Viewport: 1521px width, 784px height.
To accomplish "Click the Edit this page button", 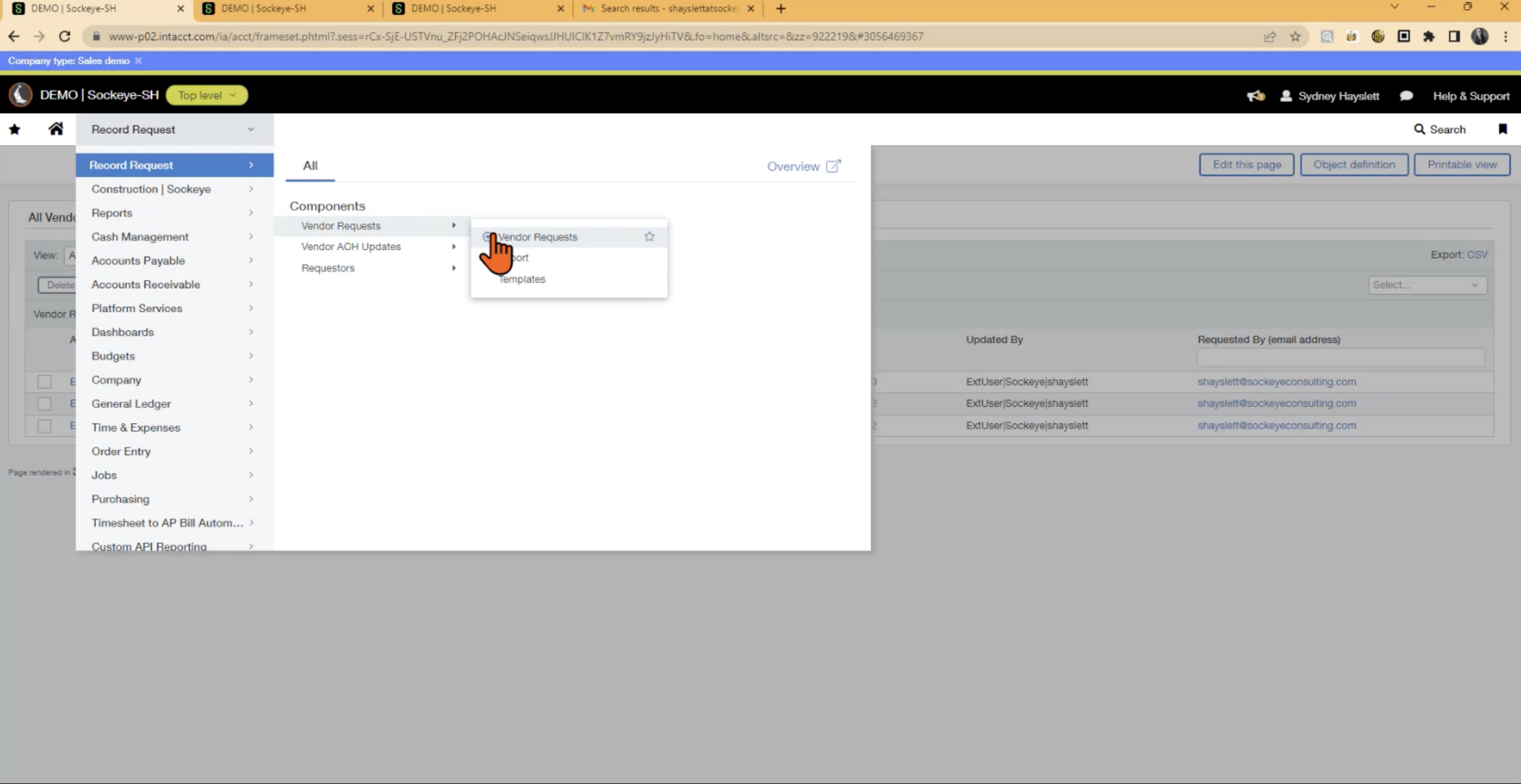I will click(x=1246, y=164).
